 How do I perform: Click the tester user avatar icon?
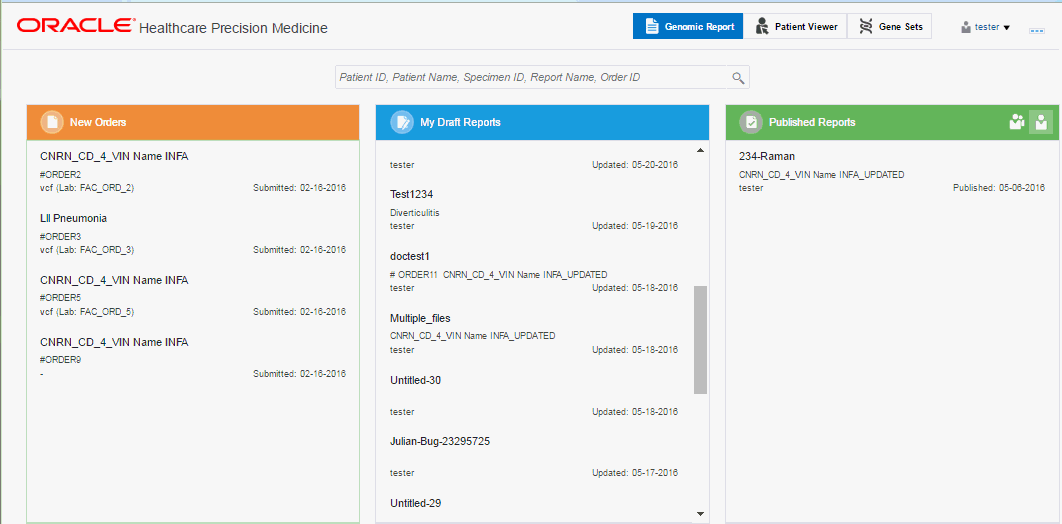coord(966,28)
